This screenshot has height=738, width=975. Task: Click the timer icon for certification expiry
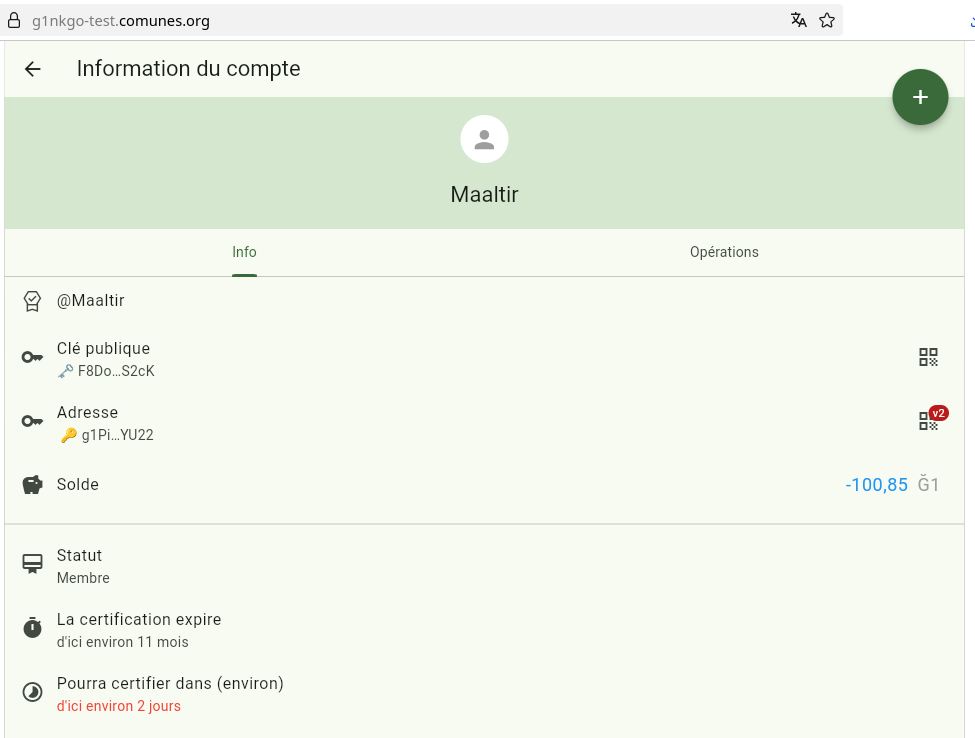33,628
